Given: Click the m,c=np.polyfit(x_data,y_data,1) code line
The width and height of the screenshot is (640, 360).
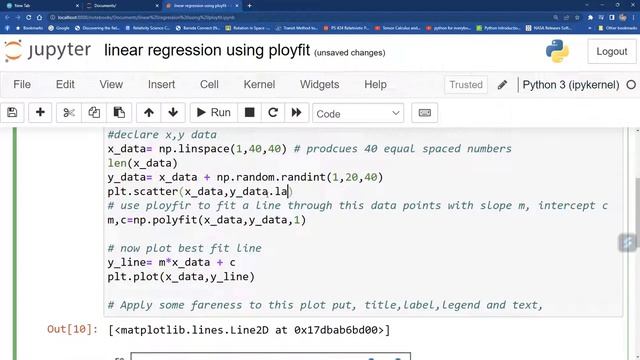Looking at the screenshot, I should pyautogui.click(x=207, y=220).
